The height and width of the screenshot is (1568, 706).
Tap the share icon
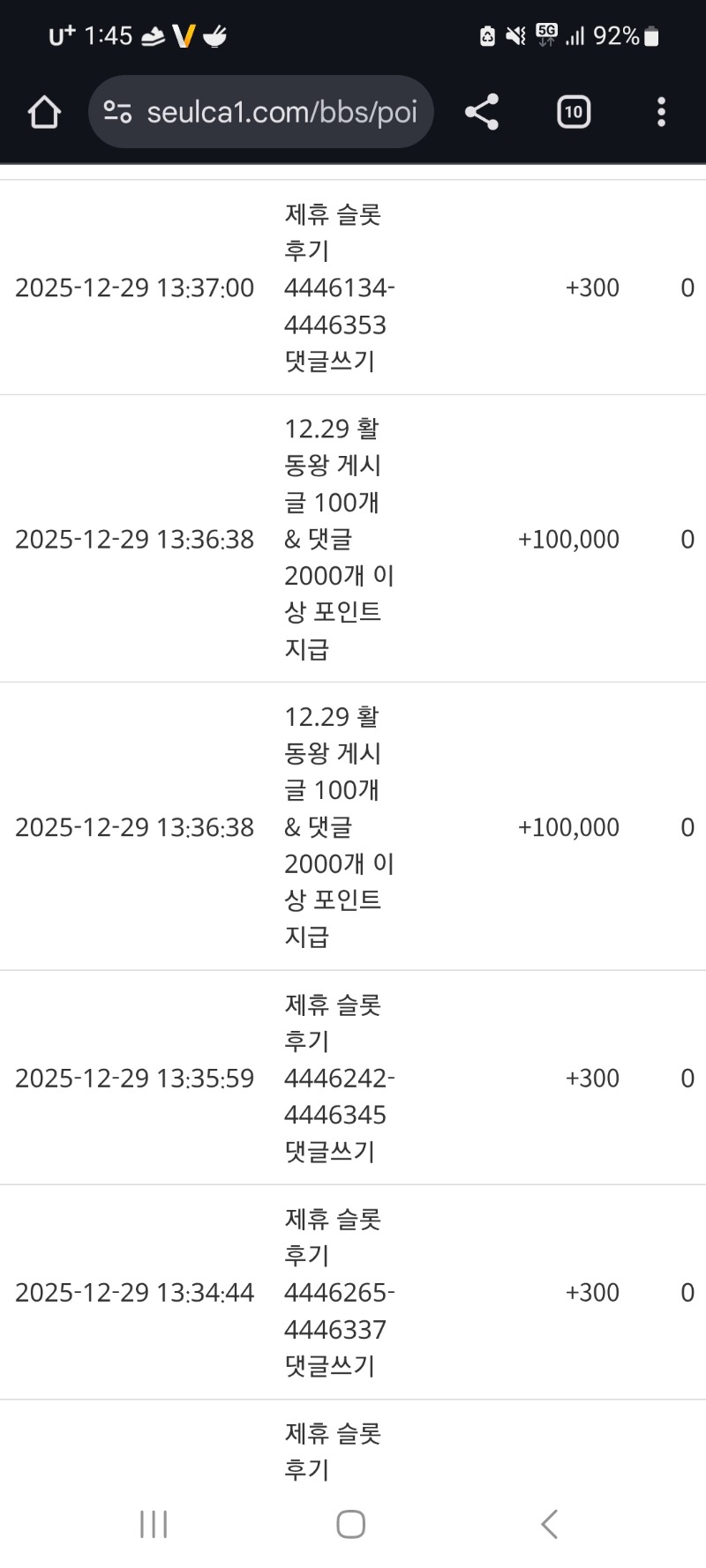[482, 112]
